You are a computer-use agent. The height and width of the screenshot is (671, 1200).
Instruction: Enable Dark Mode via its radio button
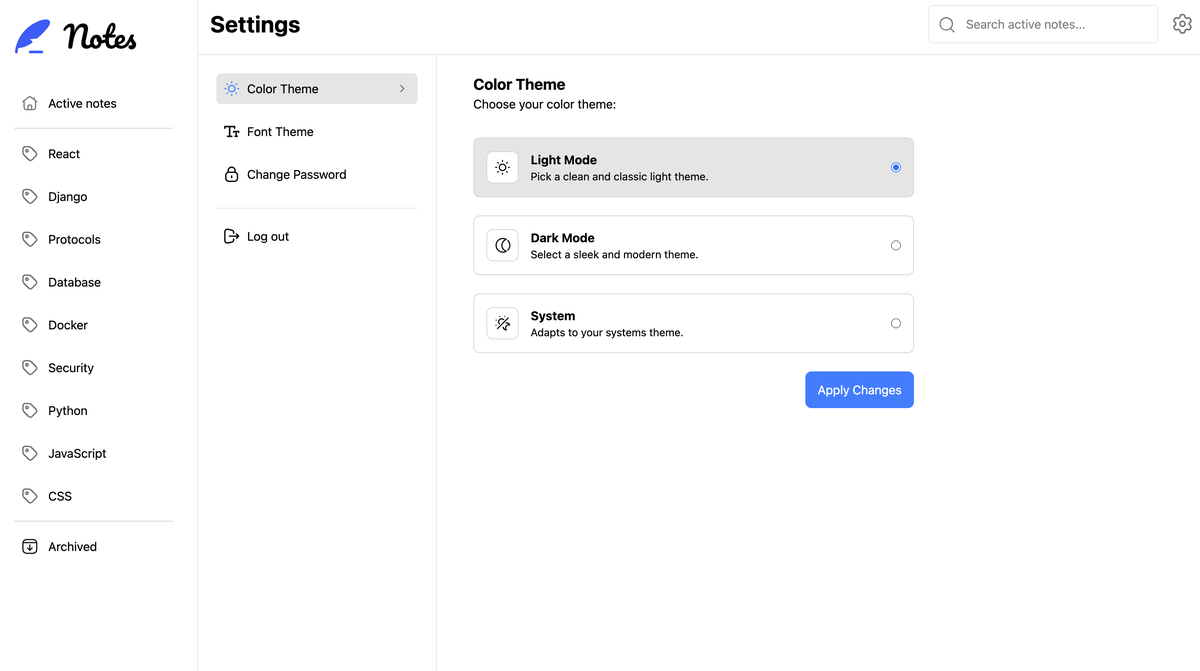click(x=895, y=245)
